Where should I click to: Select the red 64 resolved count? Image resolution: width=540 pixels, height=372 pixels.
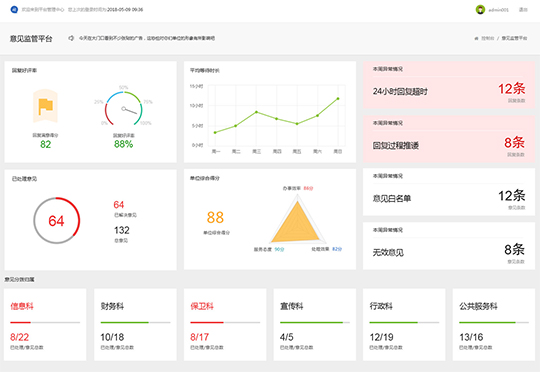pyautogui.click(x=119, y=205)
